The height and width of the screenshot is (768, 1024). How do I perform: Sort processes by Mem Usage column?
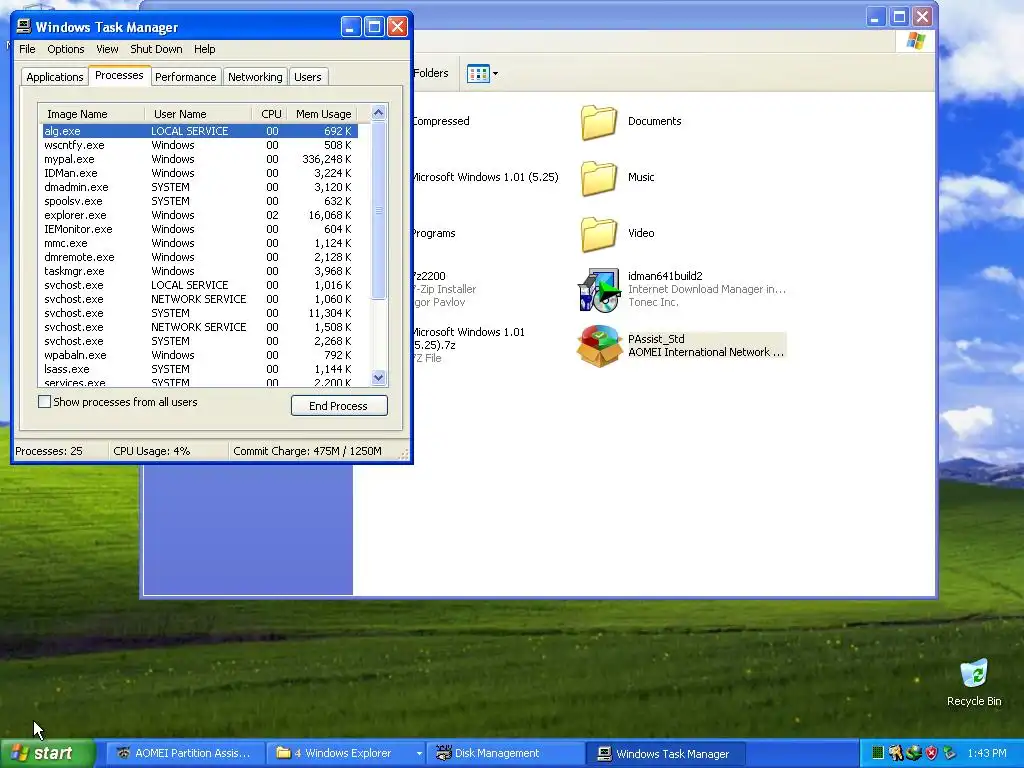pos(323,114)
